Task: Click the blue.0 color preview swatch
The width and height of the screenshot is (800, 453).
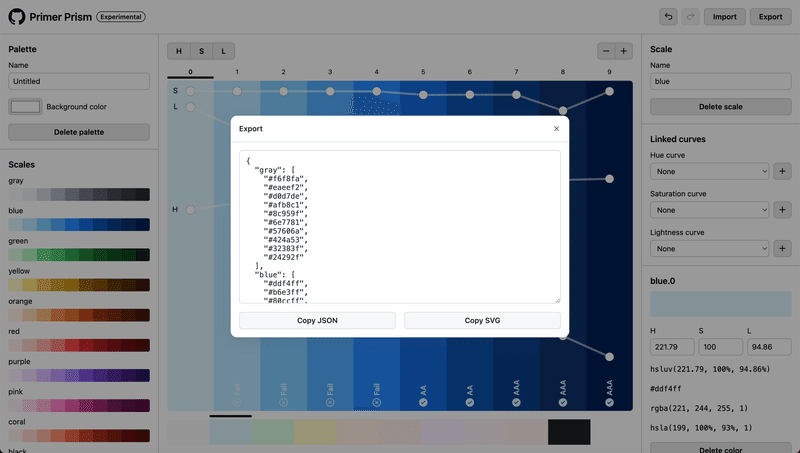Action: click(720, 304)
